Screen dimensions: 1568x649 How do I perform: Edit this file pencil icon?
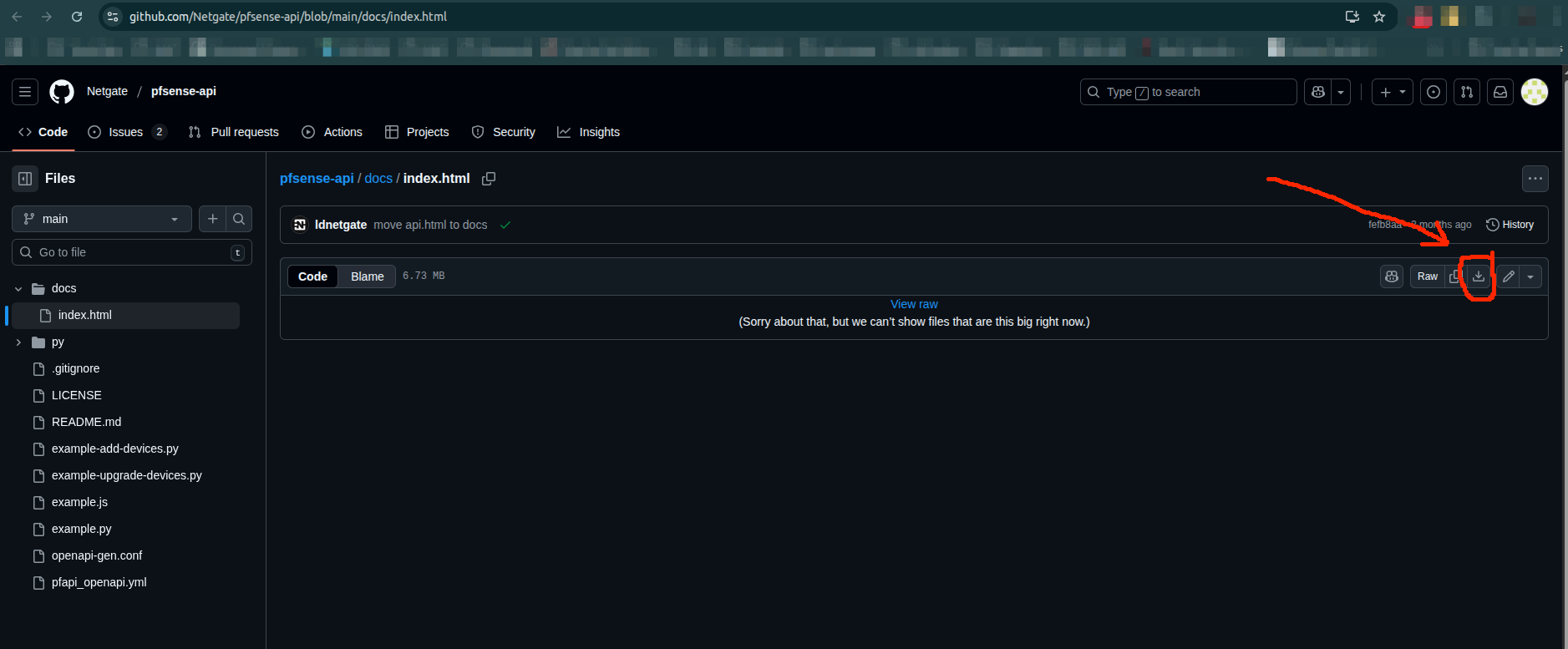click(1509, 276)
